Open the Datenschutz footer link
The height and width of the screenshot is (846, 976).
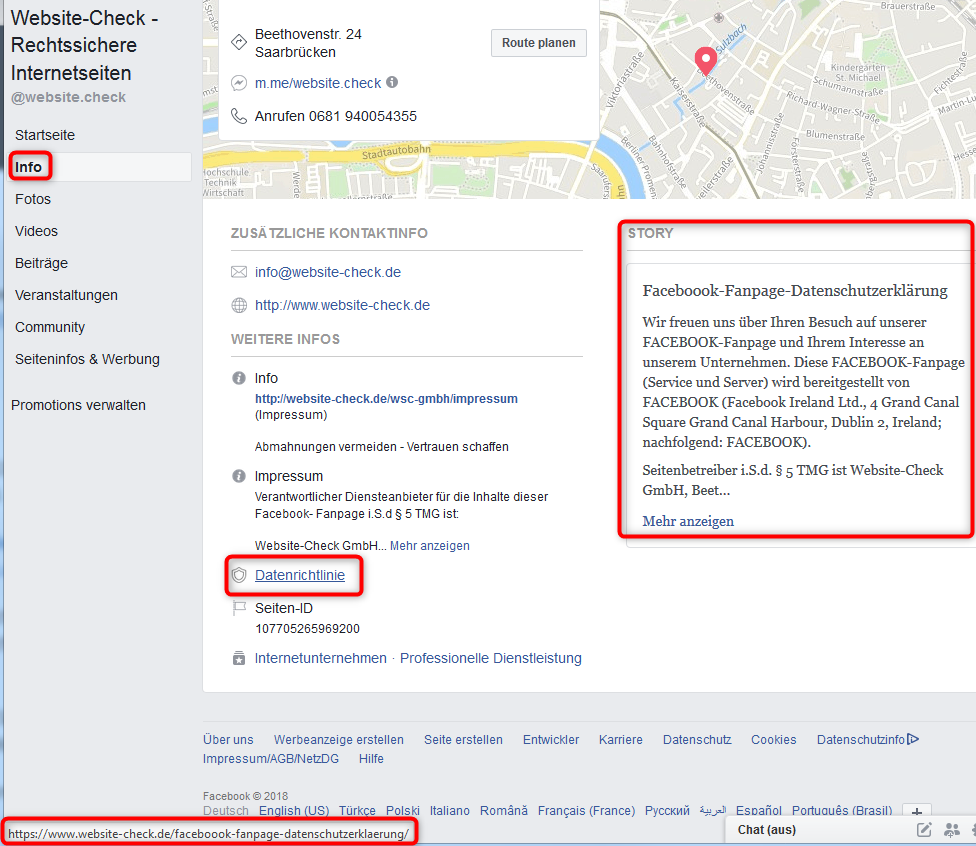click(697, 740)
